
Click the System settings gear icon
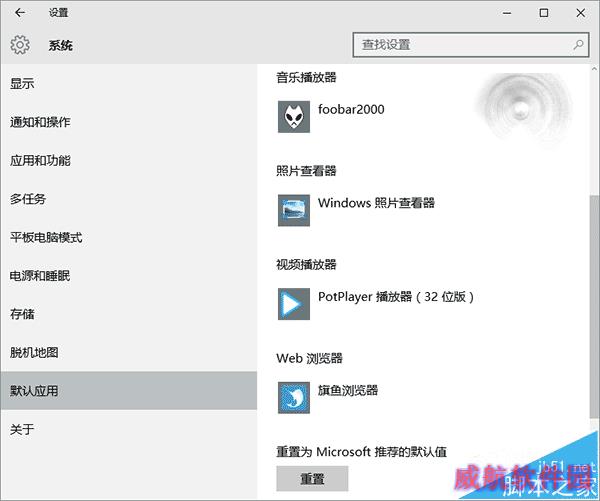pyautogui.click(x=20, y=45)
